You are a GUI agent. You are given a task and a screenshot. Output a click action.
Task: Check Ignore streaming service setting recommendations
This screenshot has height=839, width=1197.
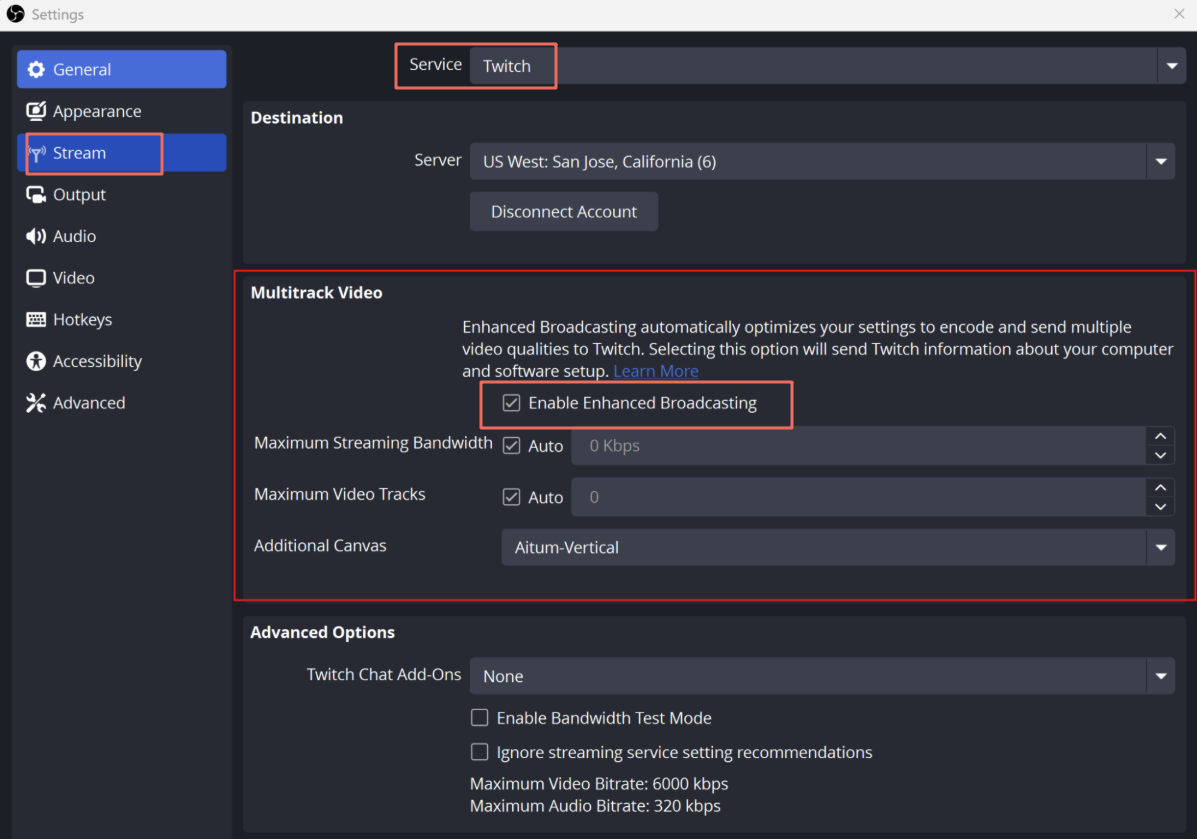coord(479,752)
